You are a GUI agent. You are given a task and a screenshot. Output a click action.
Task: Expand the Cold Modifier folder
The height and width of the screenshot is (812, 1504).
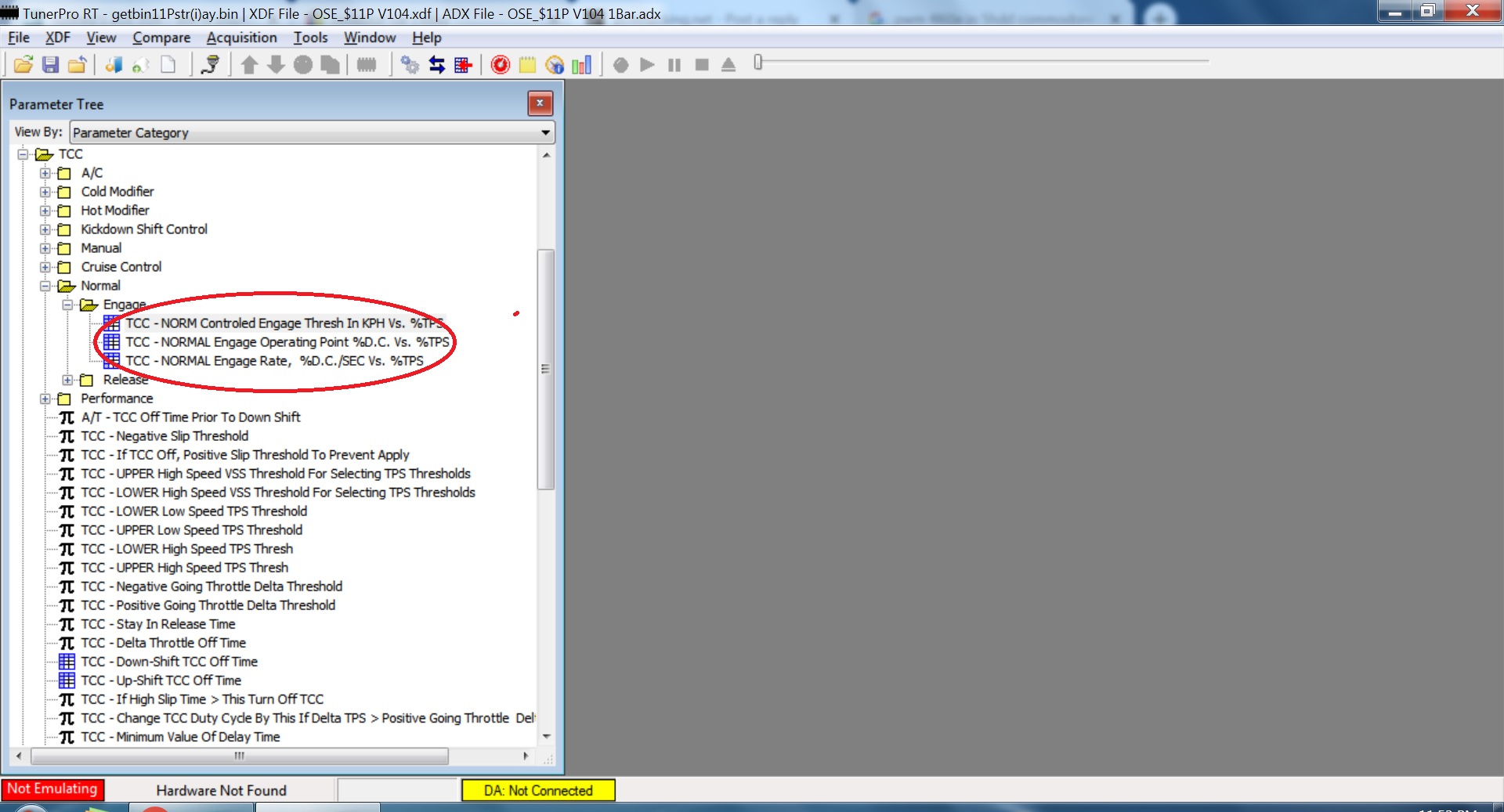tap(45, 192)
